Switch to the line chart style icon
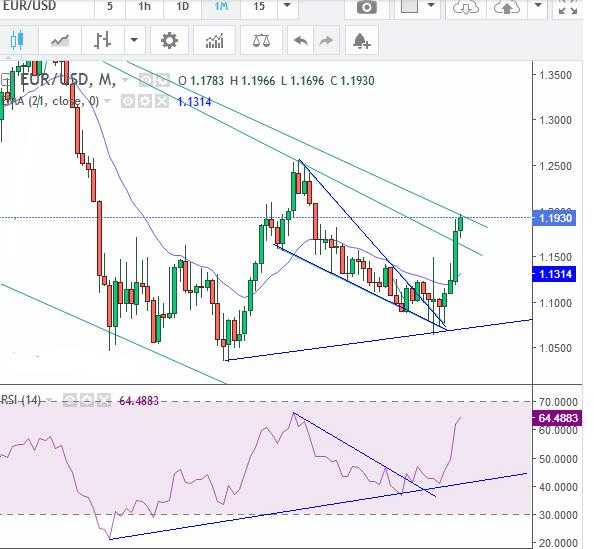The height and width of the screenshot is (549, 594). pyautogui.click(x=60, y=40)
